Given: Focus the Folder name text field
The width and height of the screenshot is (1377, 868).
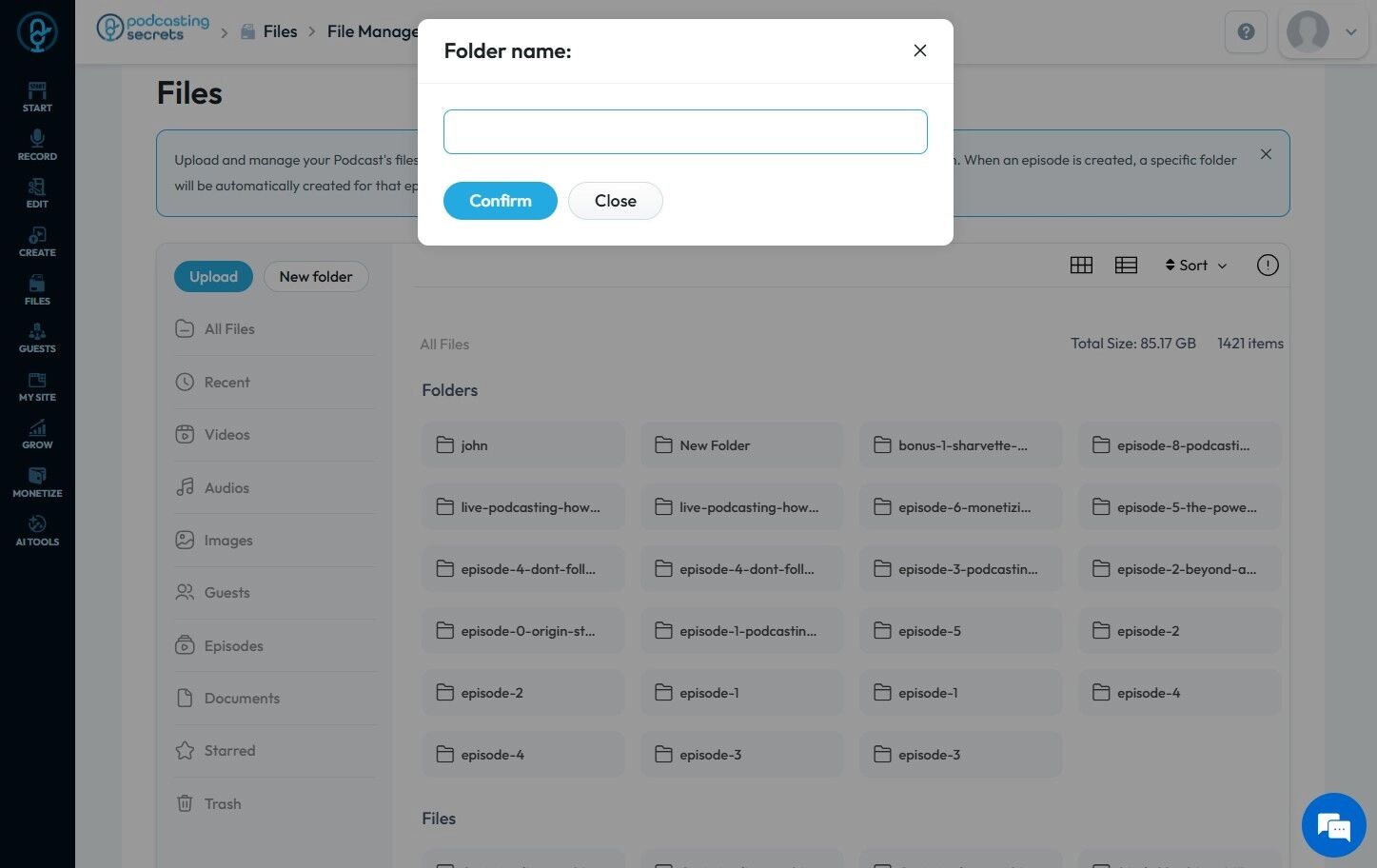Looking at the screenshot, I should coord(685,131).
